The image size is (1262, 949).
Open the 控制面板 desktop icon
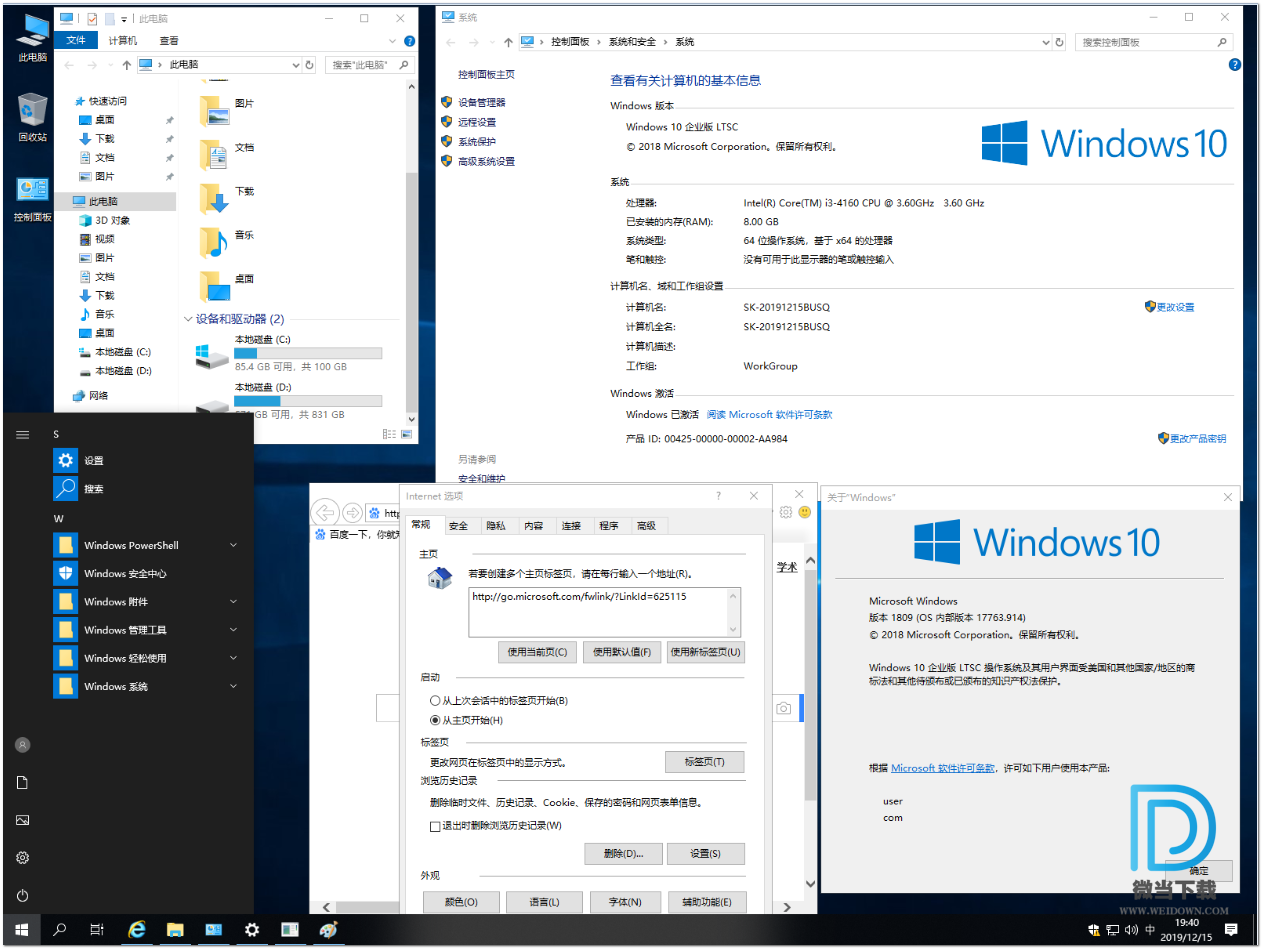click(x=32, y=198)
